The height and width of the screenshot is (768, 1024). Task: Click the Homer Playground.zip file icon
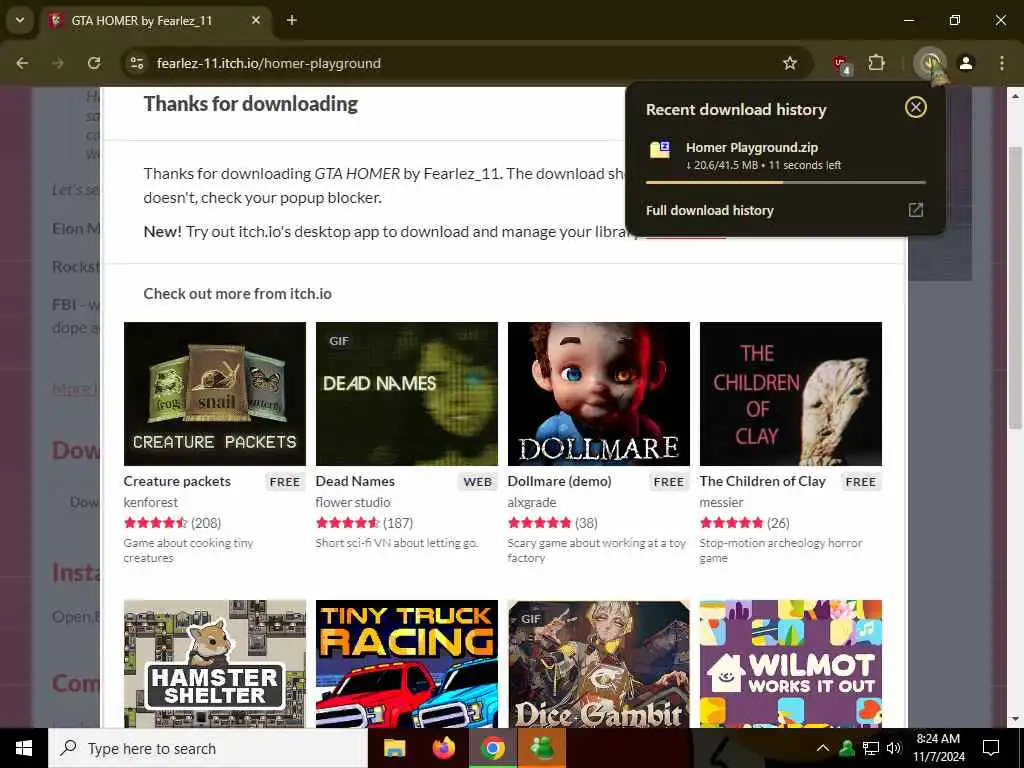tap(660, 150)
